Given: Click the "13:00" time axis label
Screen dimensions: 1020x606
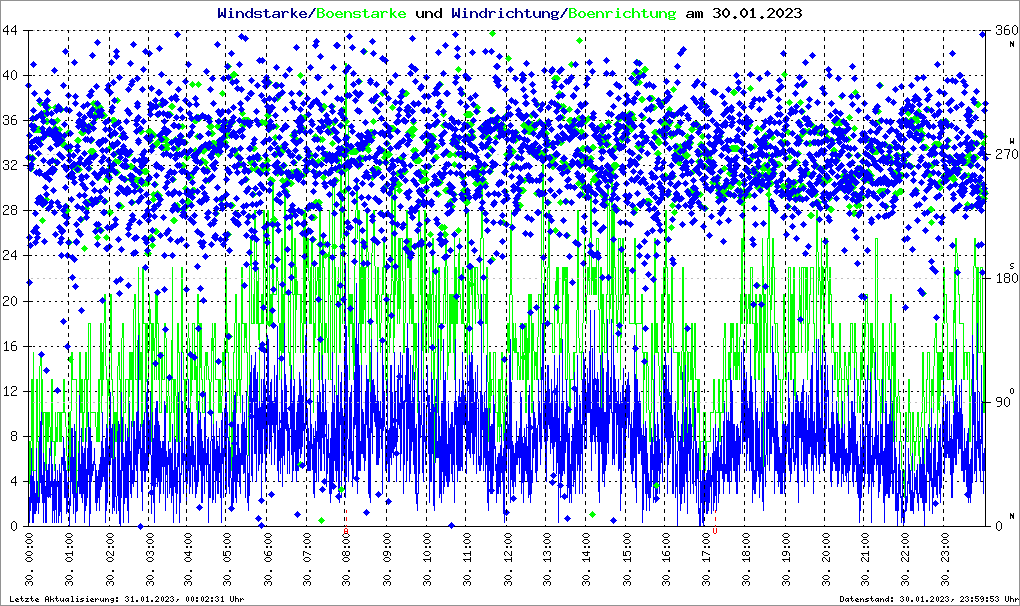Looking at the screenshot, I should (x=547, y=547).
